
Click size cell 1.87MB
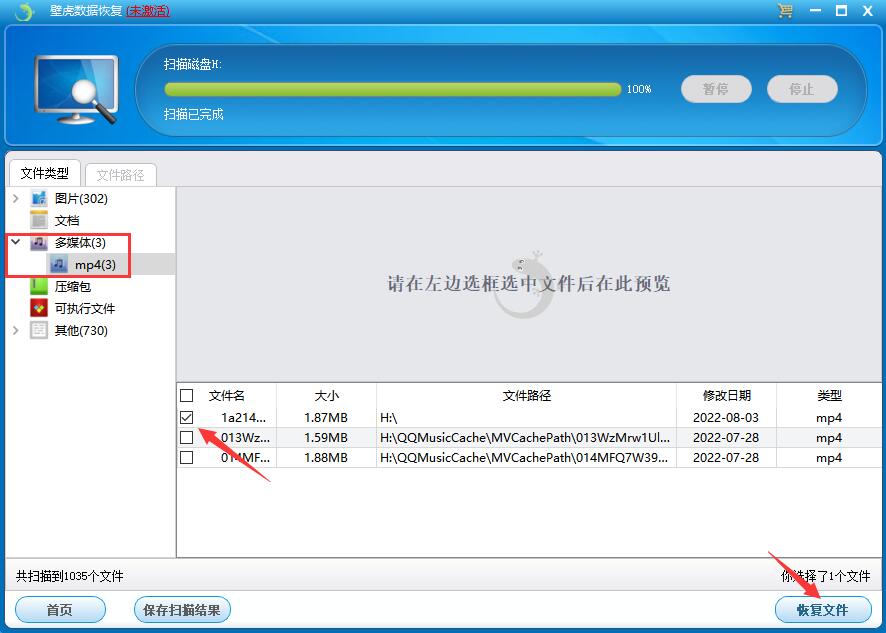click(326, 418)
